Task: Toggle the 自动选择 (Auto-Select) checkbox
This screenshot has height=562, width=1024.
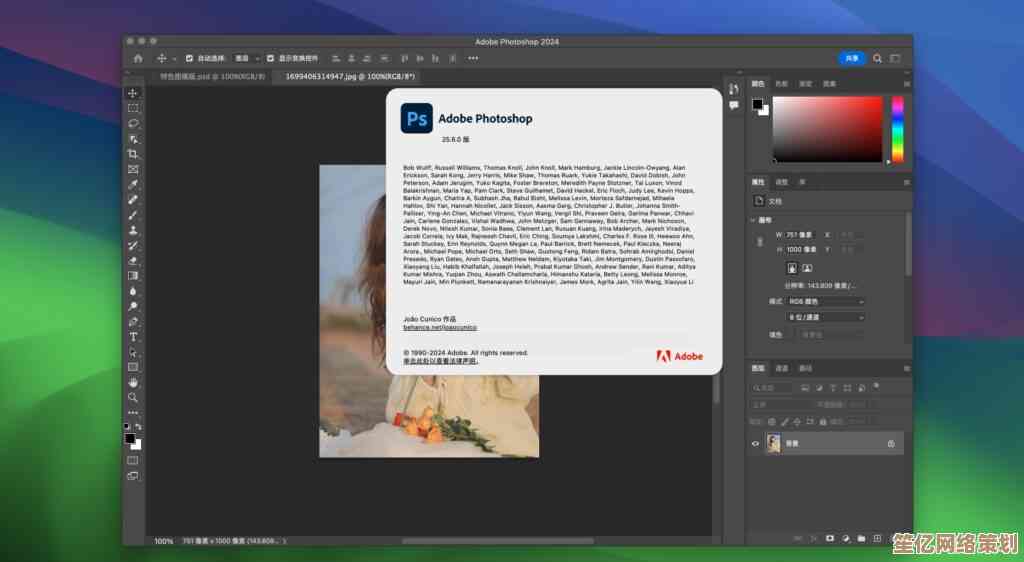Action: tap(190, 59)
